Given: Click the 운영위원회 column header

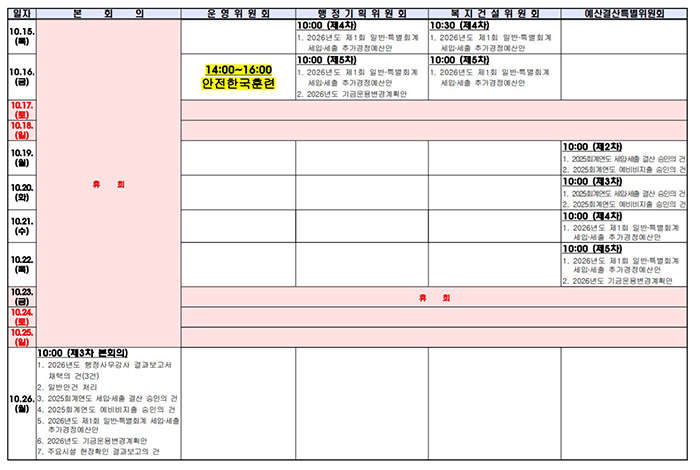Looking at the screenshot, I should (x=238, y=14).
